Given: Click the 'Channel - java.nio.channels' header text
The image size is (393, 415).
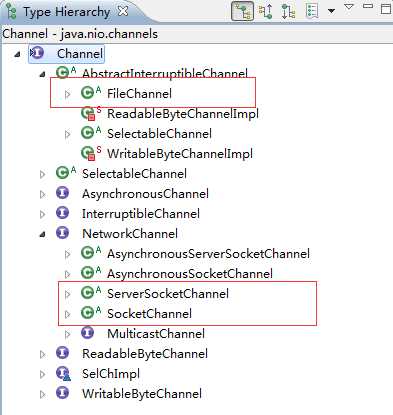Looking at the screenshot, I should [80, 34].
